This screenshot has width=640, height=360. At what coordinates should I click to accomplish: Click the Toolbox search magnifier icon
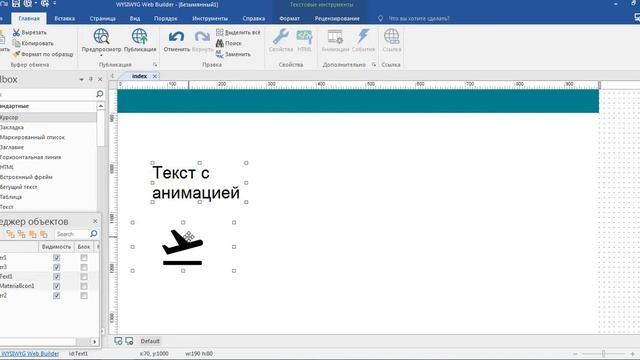click(99, 94)
